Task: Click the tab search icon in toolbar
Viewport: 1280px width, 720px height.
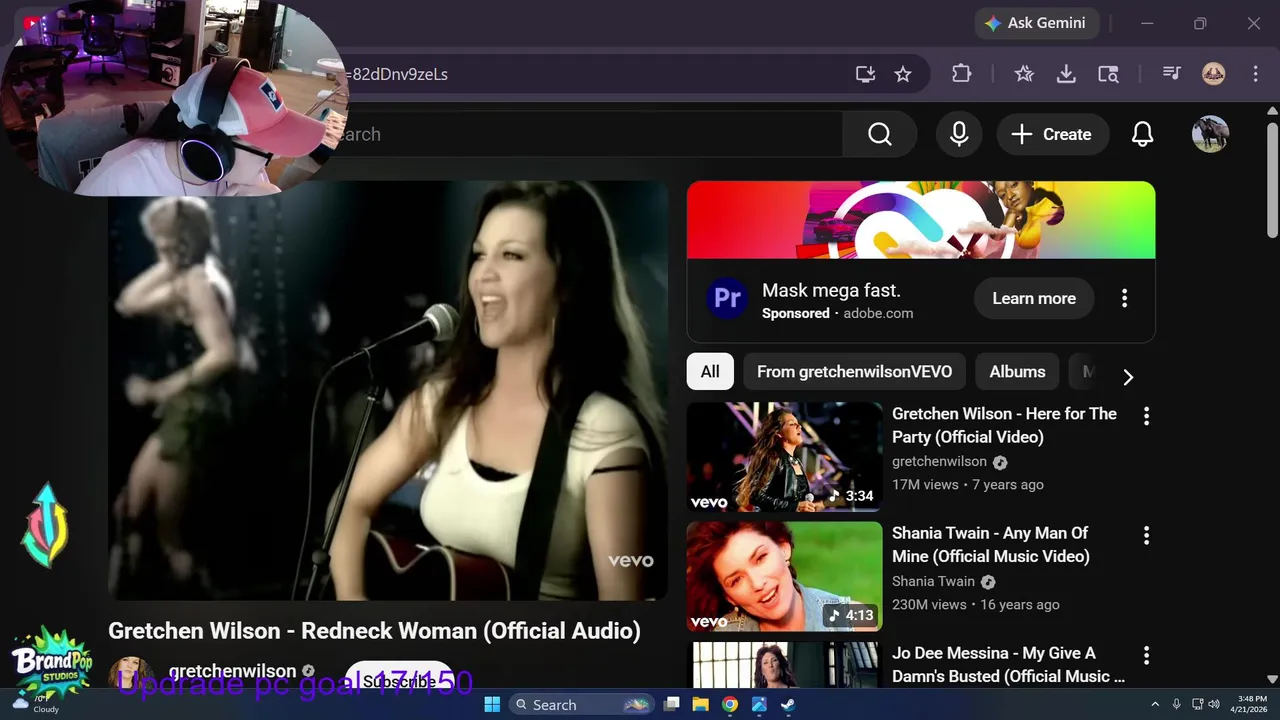Action: pos(1108,74)
